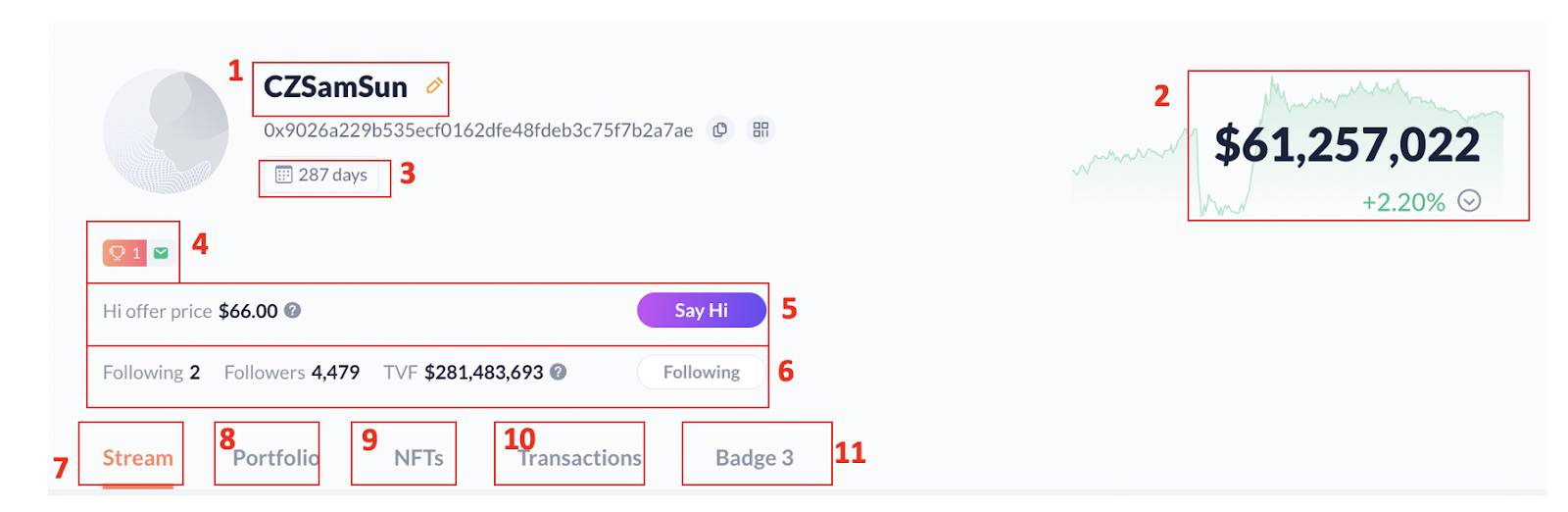
Task: Open the TVF question mark help icon
Action: pyautogui.click(x=558, y=372)
